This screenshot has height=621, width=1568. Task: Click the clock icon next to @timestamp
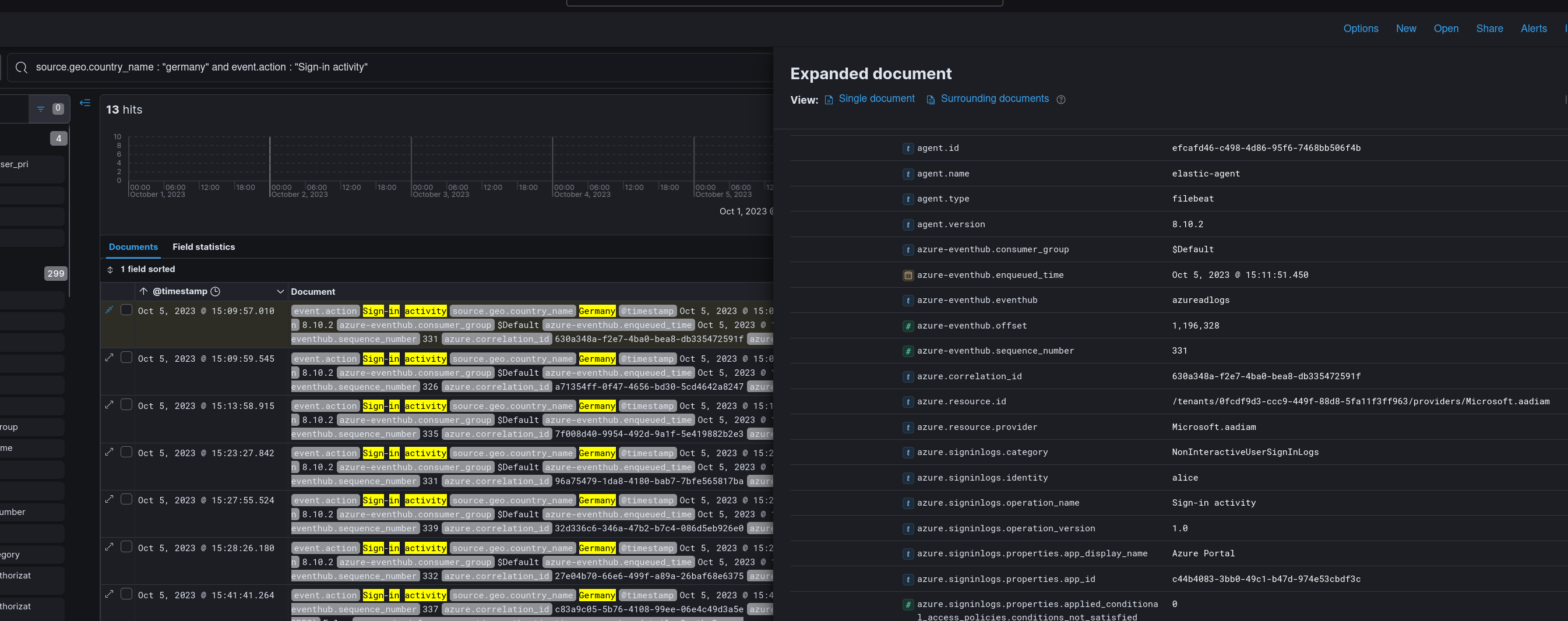[216, 292]
